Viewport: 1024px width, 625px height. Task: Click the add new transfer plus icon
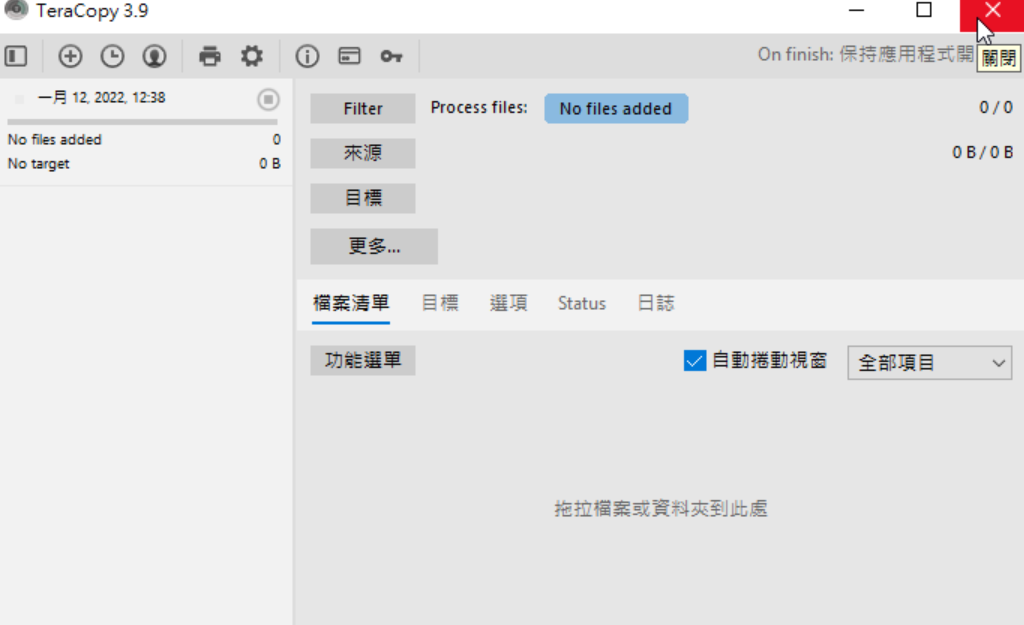click(70, 56)
